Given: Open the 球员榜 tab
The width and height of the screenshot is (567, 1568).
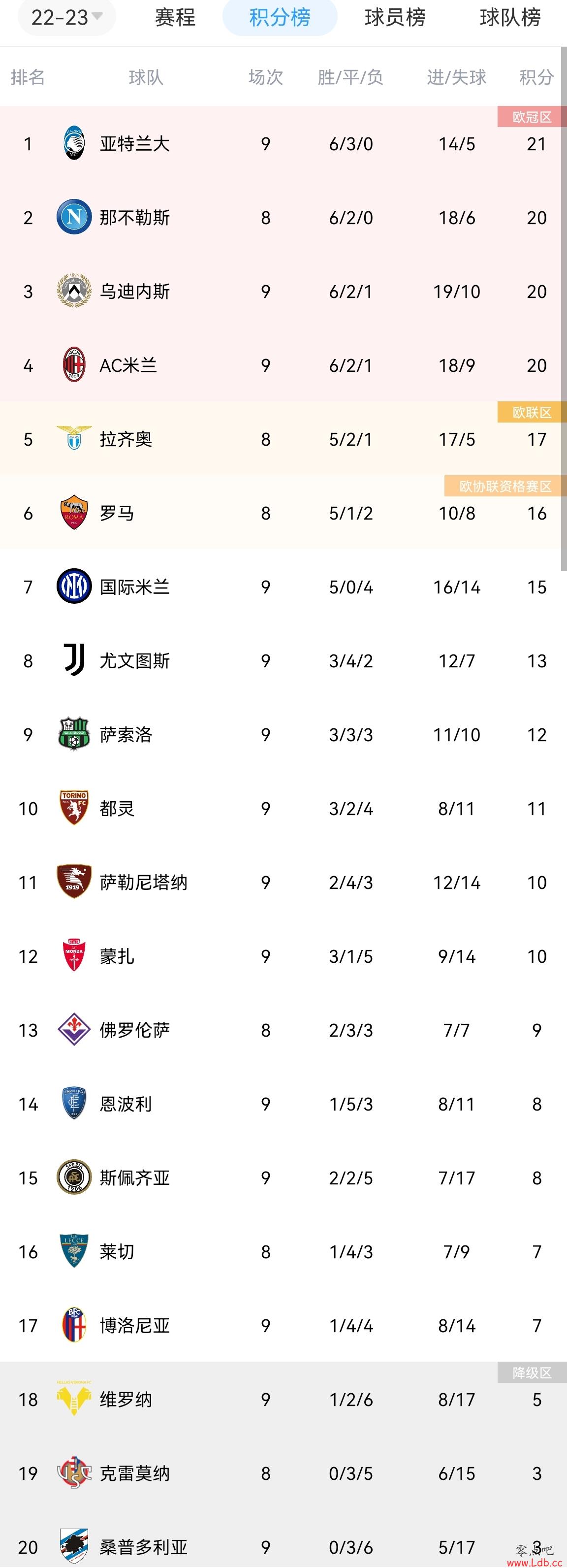Looking at the screenshot, I should click(395, 17).
